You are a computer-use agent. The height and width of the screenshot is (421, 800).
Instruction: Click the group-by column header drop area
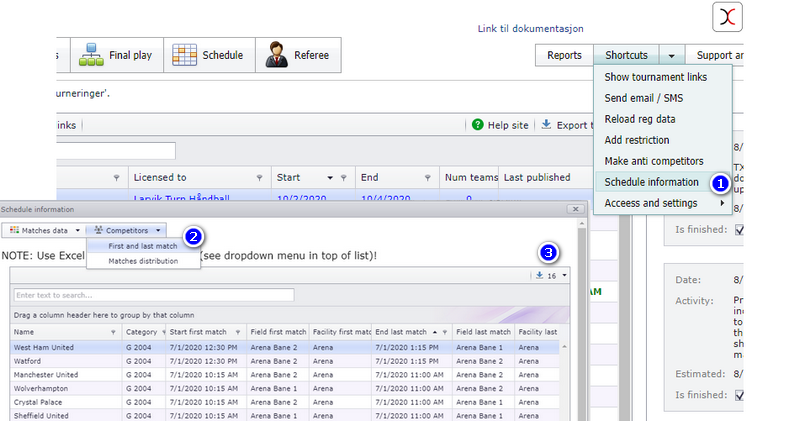(x=290, y=315)
